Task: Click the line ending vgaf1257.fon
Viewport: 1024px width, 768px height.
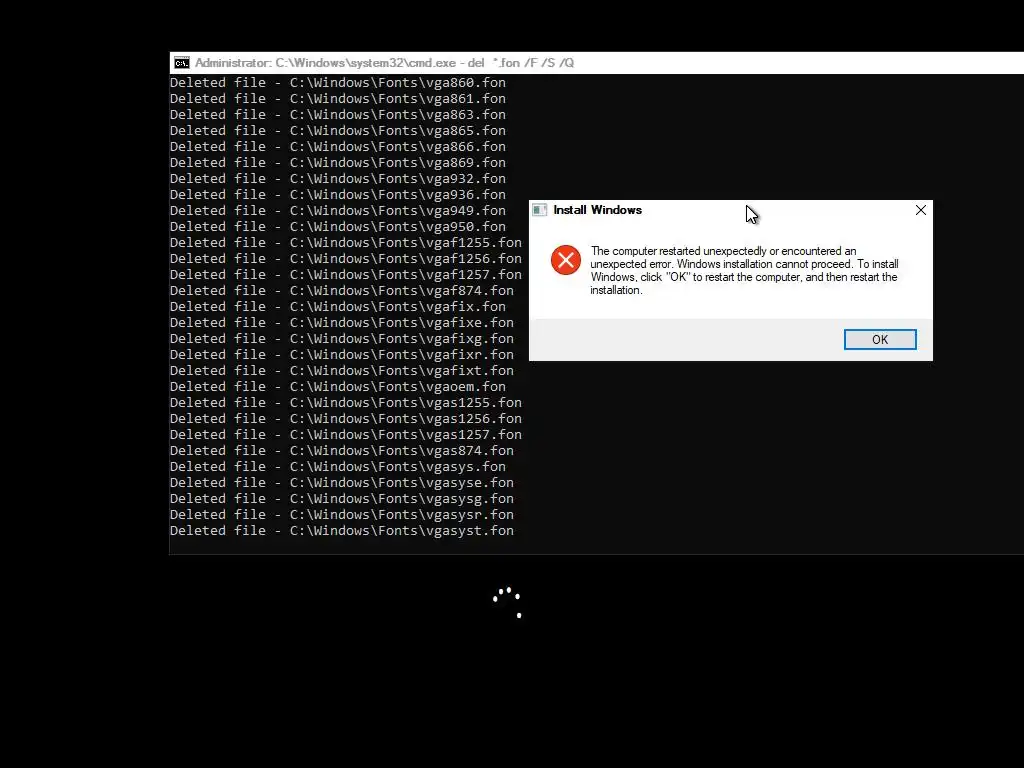Action: coord(345,274)
